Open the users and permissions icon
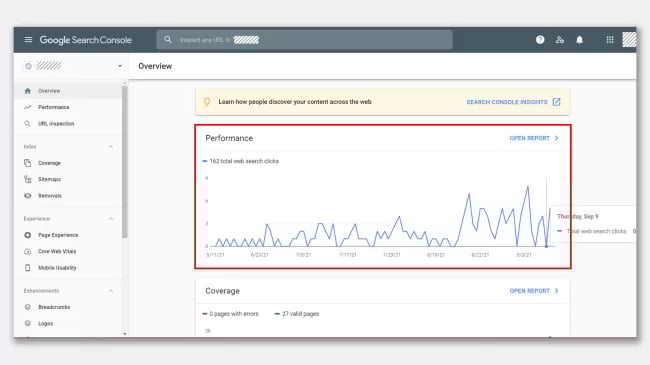This screenshot has height=365, width=650. (x=560, y=40)
